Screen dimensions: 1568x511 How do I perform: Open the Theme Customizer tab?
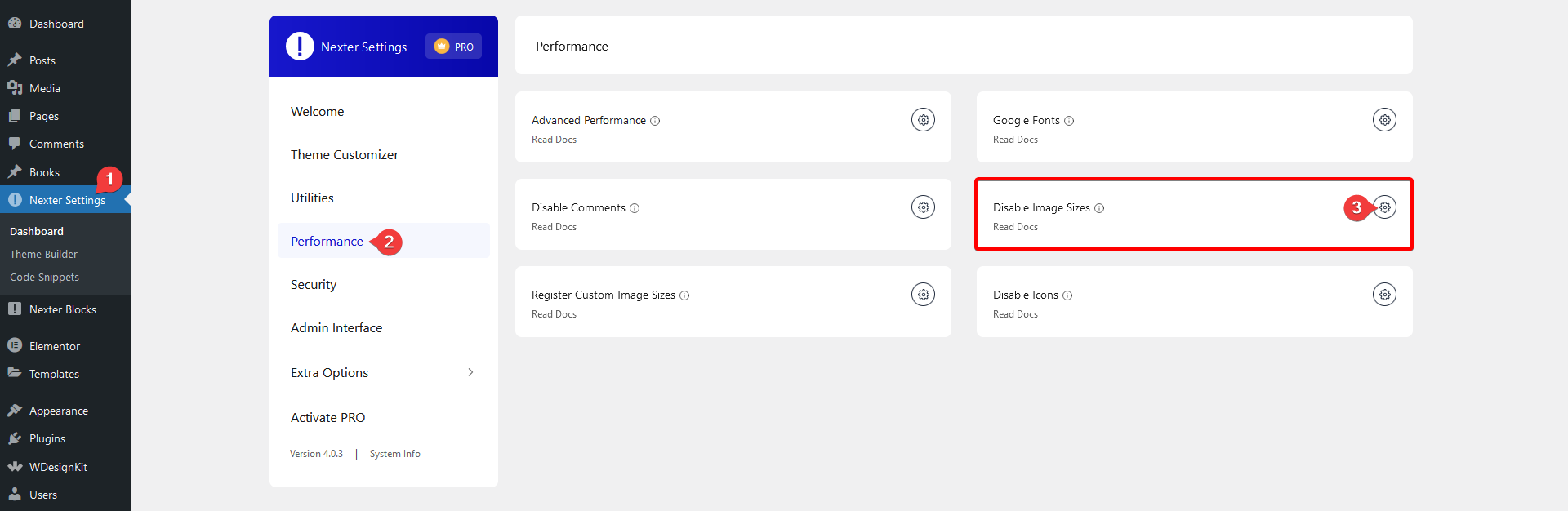384,154
